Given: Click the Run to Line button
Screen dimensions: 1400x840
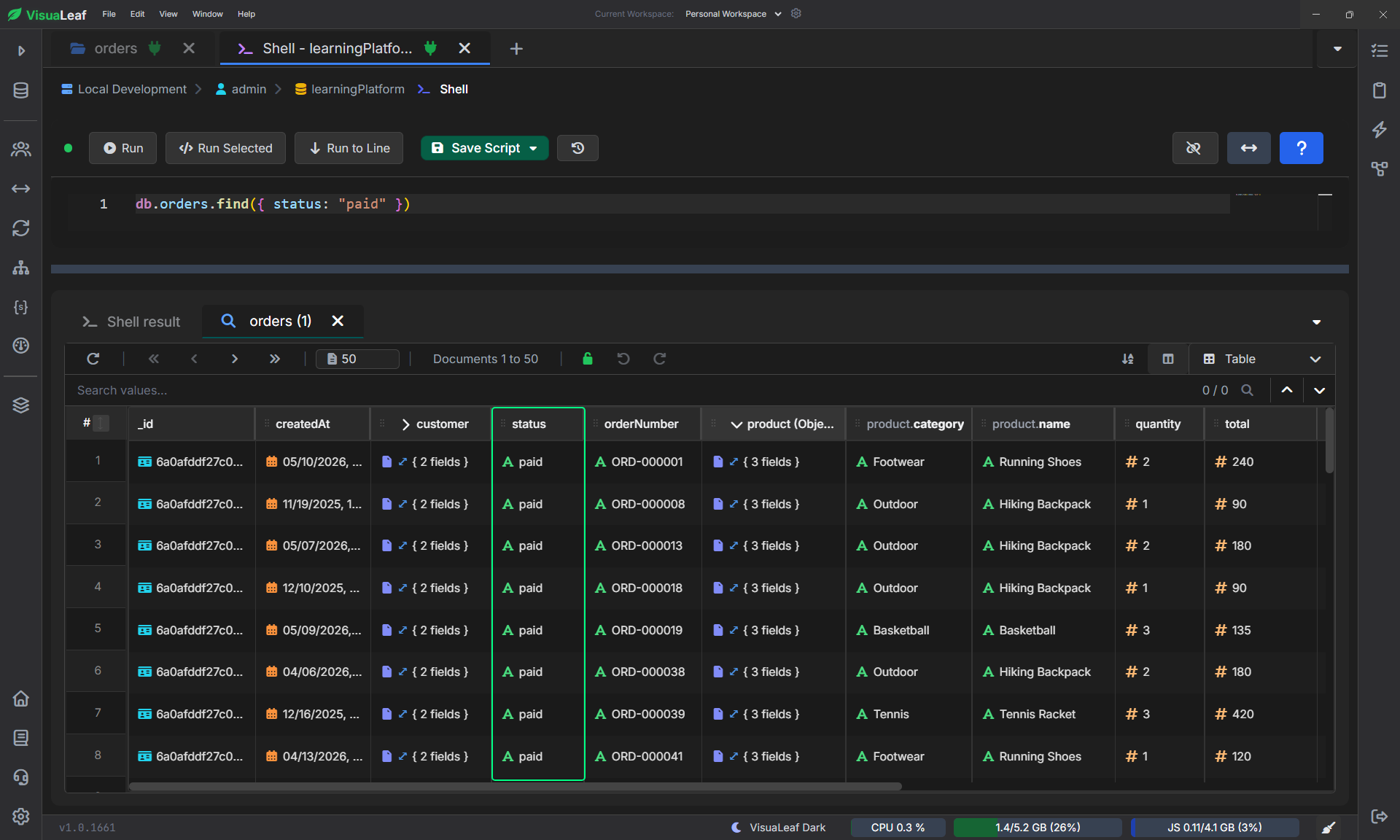Looking at the screenshot, I should [349, 148].
